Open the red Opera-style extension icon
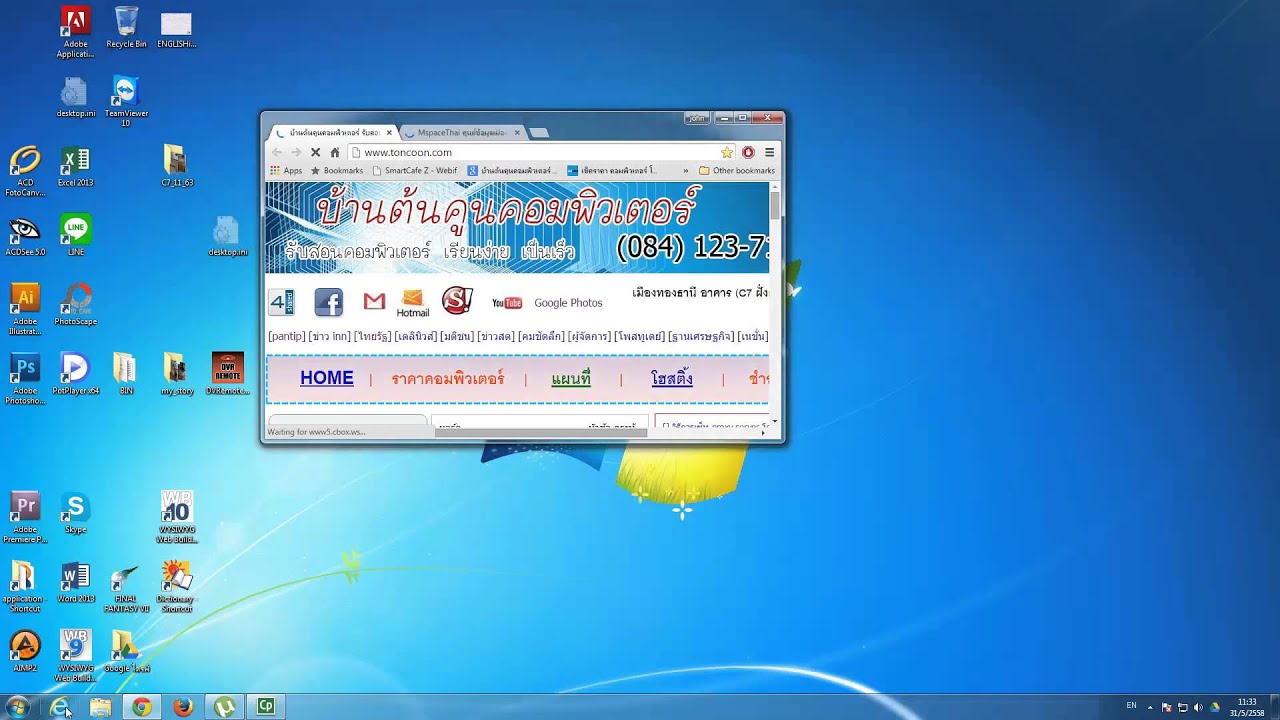1280x720 pixels. click(x=748, y=152)
